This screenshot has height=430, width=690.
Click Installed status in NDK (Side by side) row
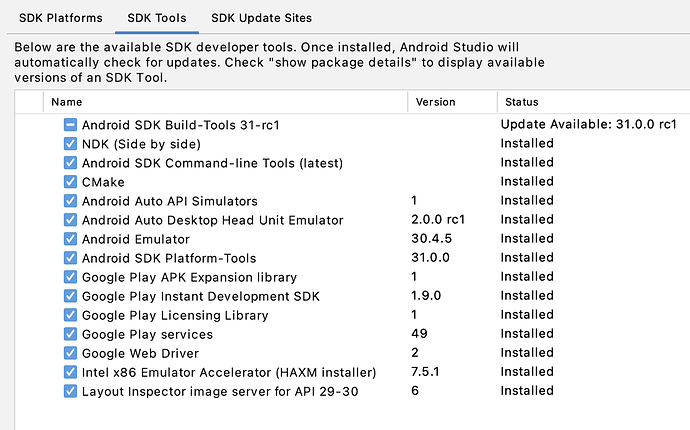[x=527, y=143]
